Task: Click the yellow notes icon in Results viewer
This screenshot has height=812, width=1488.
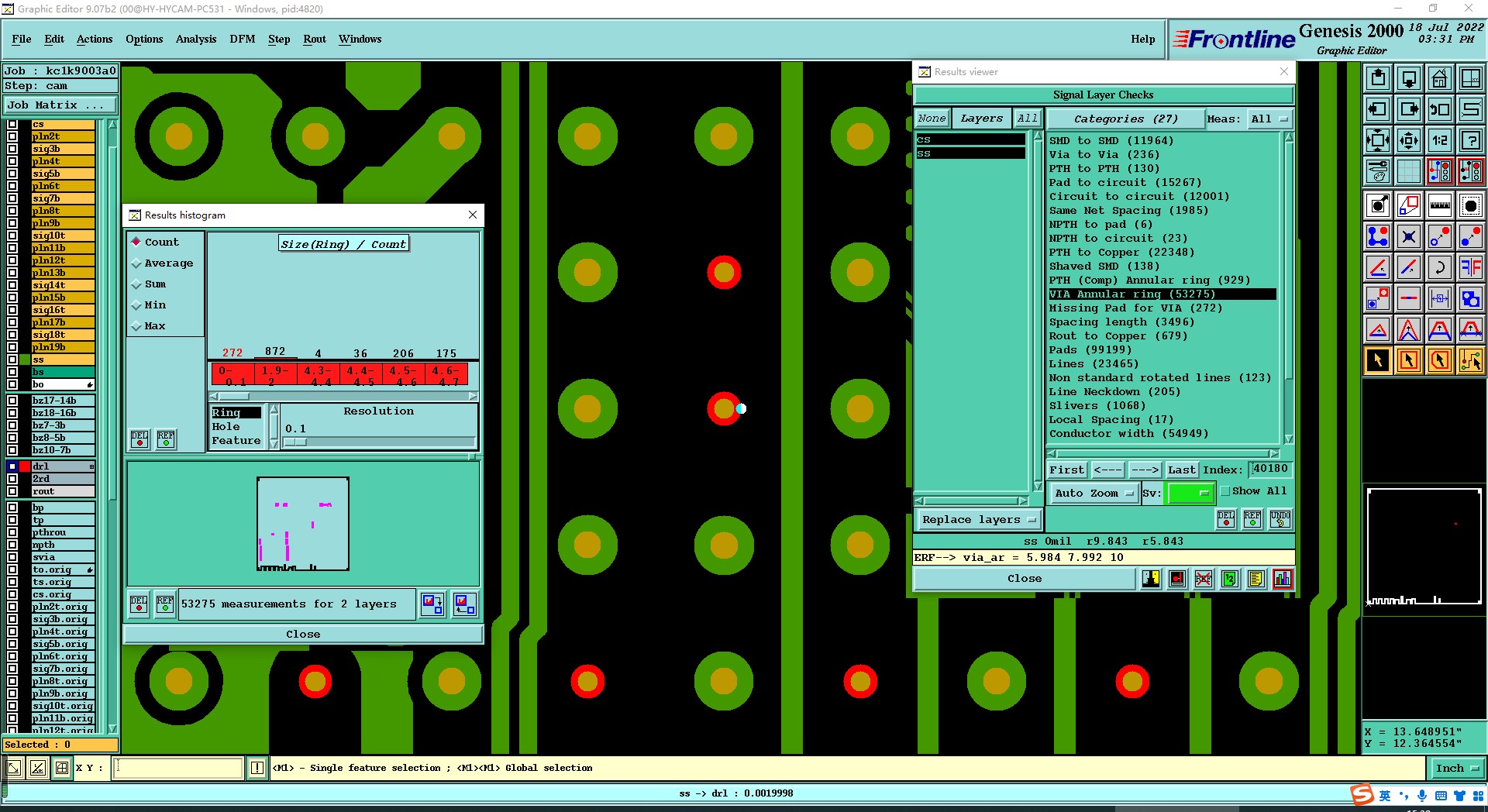Action: 1256,579
